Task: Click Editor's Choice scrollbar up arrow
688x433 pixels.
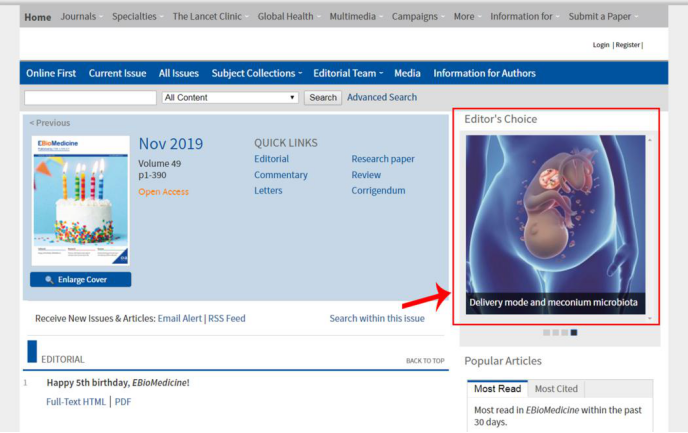Action: coord(650,140)
